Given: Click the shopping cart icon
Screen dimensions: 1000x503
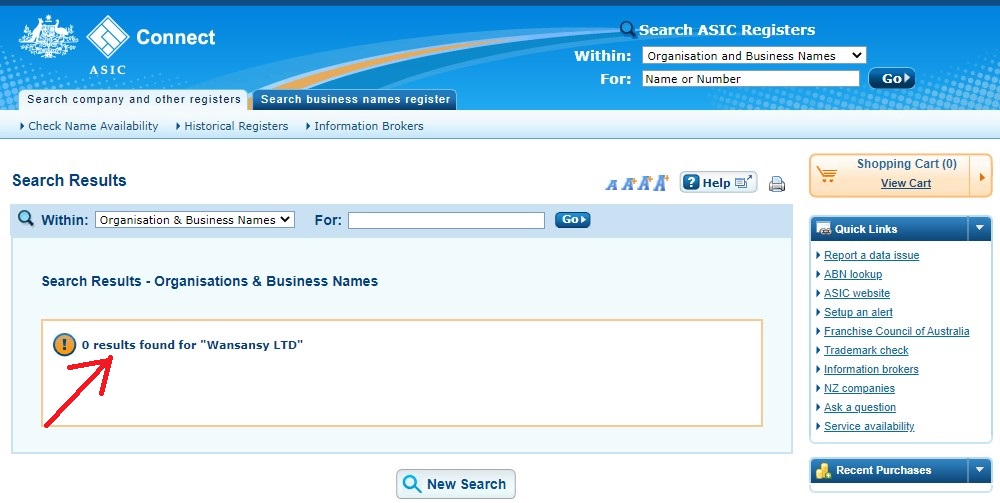Looking at the screenshot, I should (x=827, y=174).
